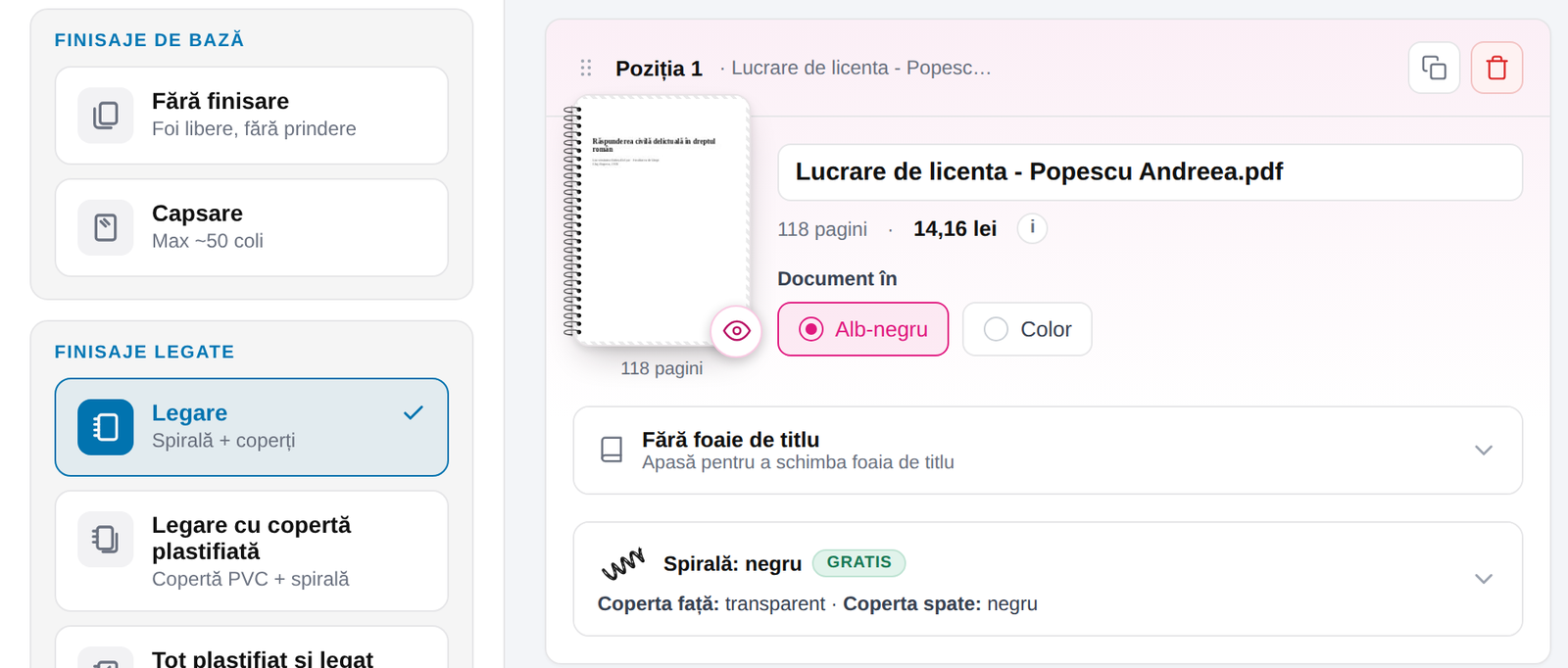The width and height of the screenshot is (1568, 668).
Task: Select the Color radio option
Action: pos(1027,329)
